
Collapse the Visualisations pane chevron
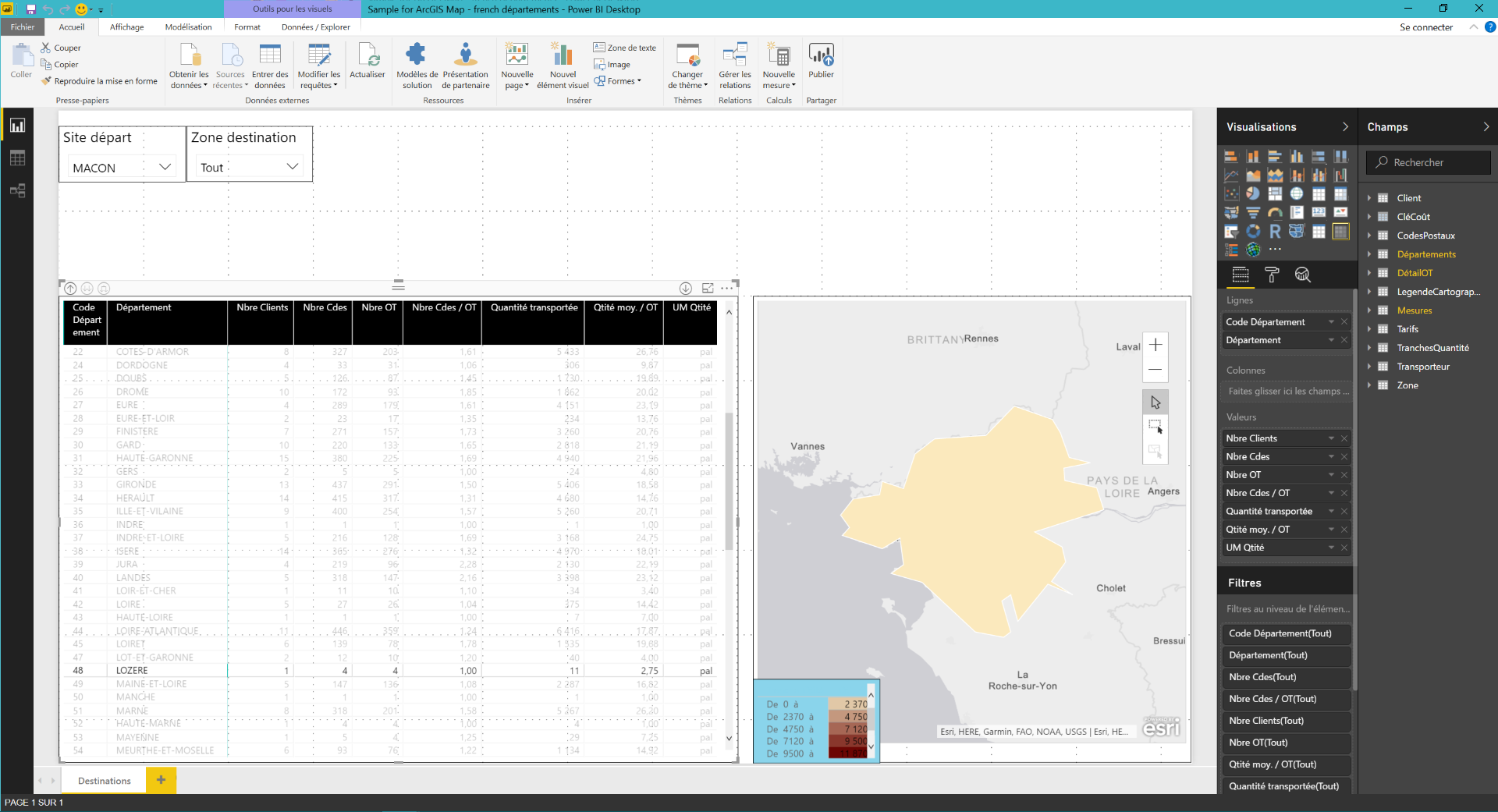coord(1345,126)
